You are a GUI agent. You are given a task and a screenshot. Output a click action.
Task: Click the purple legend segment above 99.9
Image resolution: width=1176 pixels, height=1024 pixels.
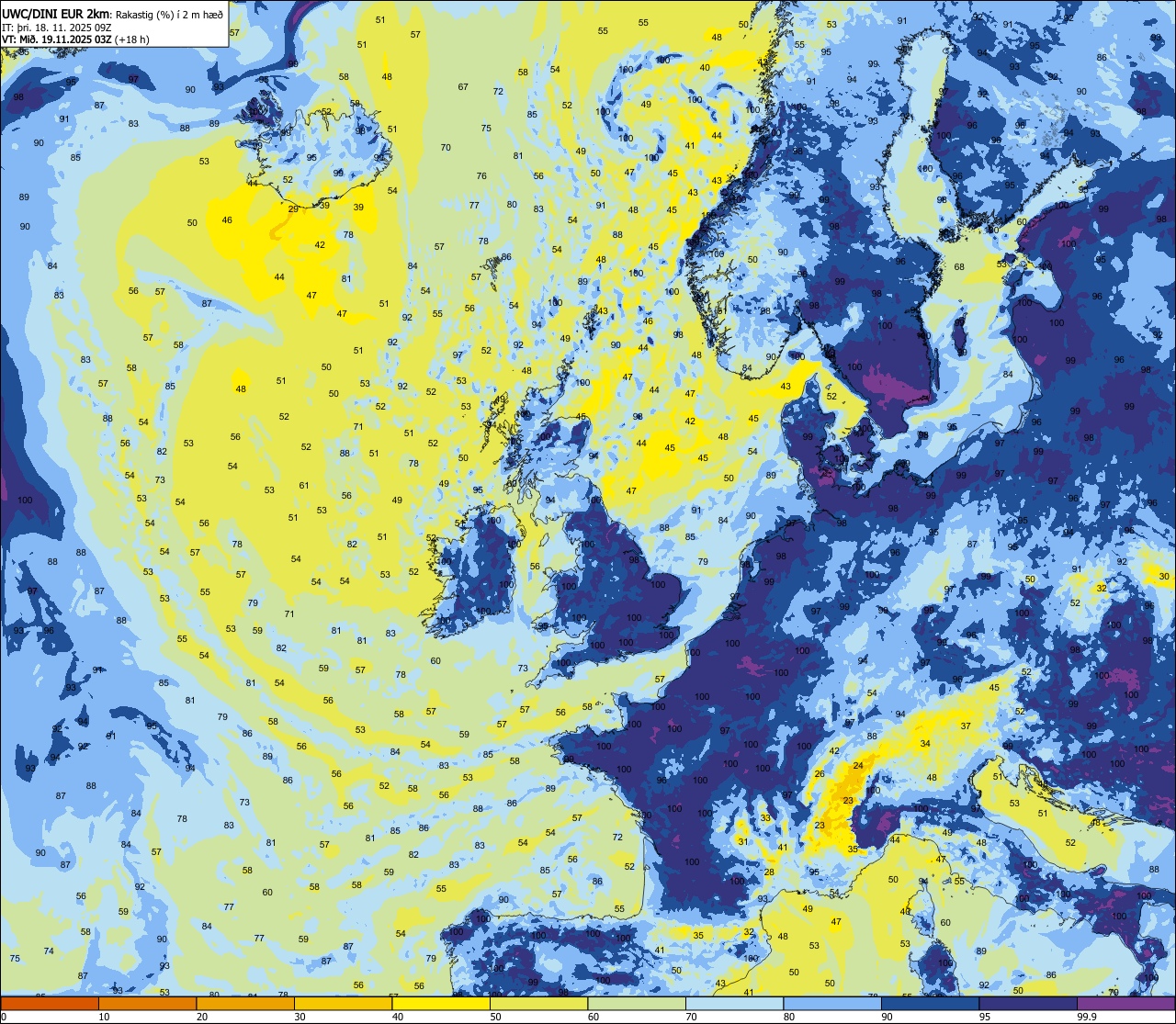pyautogui.click(x=1126, y=1004)
